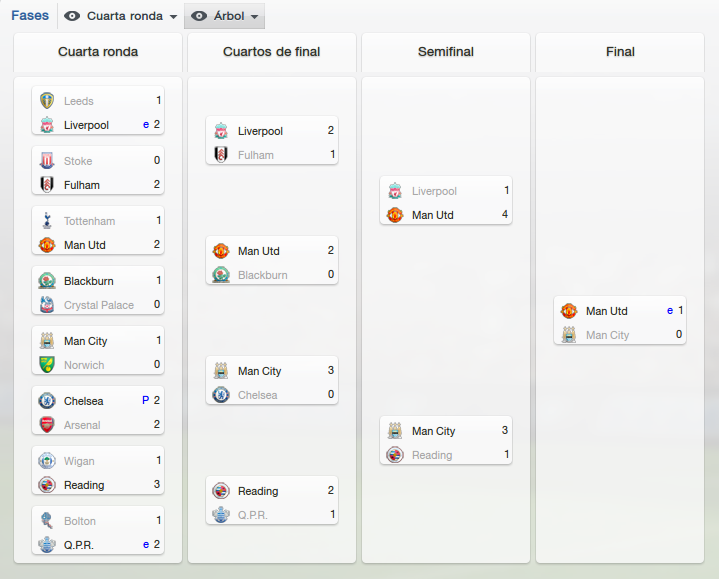Toggle the eye icon beside Árbol
This screenshot has width=719, height=579.
click(x=199, y=16)
